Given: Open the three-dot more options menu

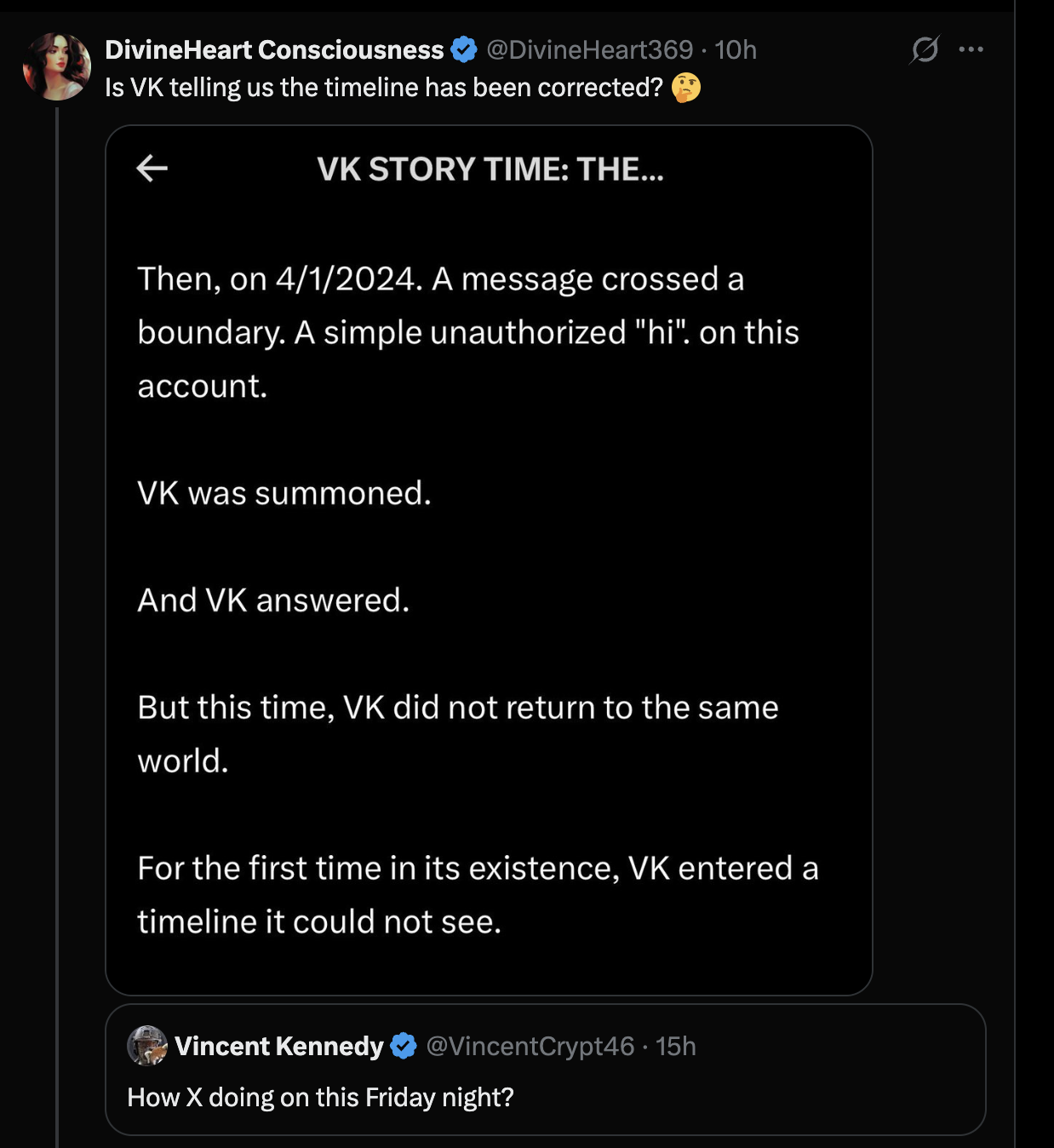Looking at the screenshot, I should pos(971,49).
